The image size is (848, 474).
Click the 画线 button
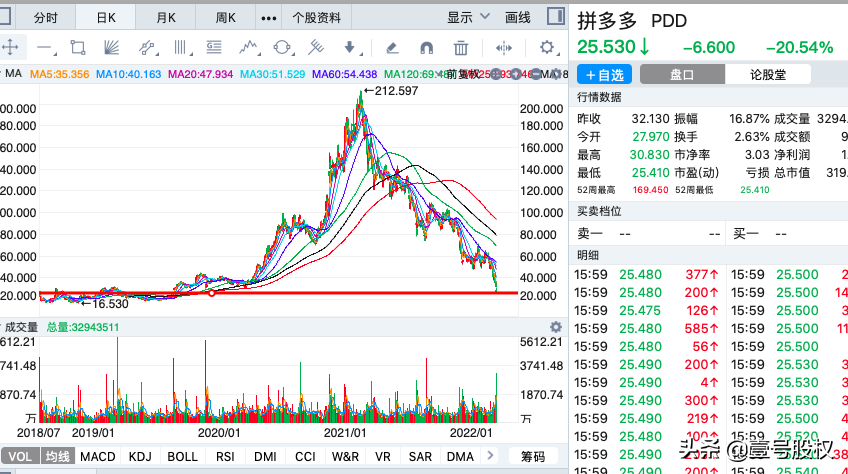click(518, 18)
